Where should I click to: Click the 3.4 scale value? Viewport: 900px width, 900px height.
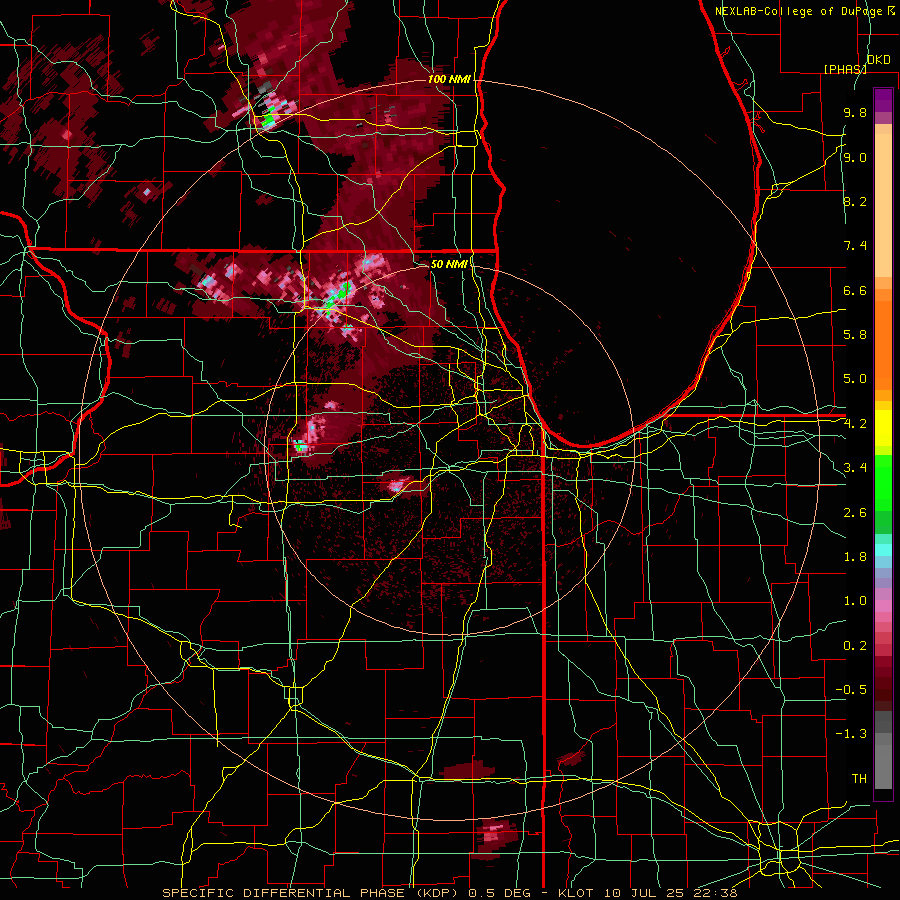(855, 468)
